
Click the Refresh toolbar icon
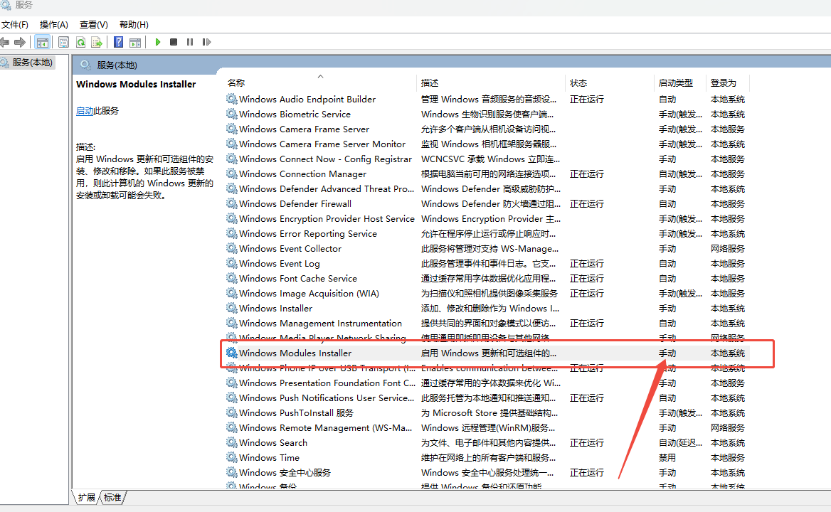(81, 42)
